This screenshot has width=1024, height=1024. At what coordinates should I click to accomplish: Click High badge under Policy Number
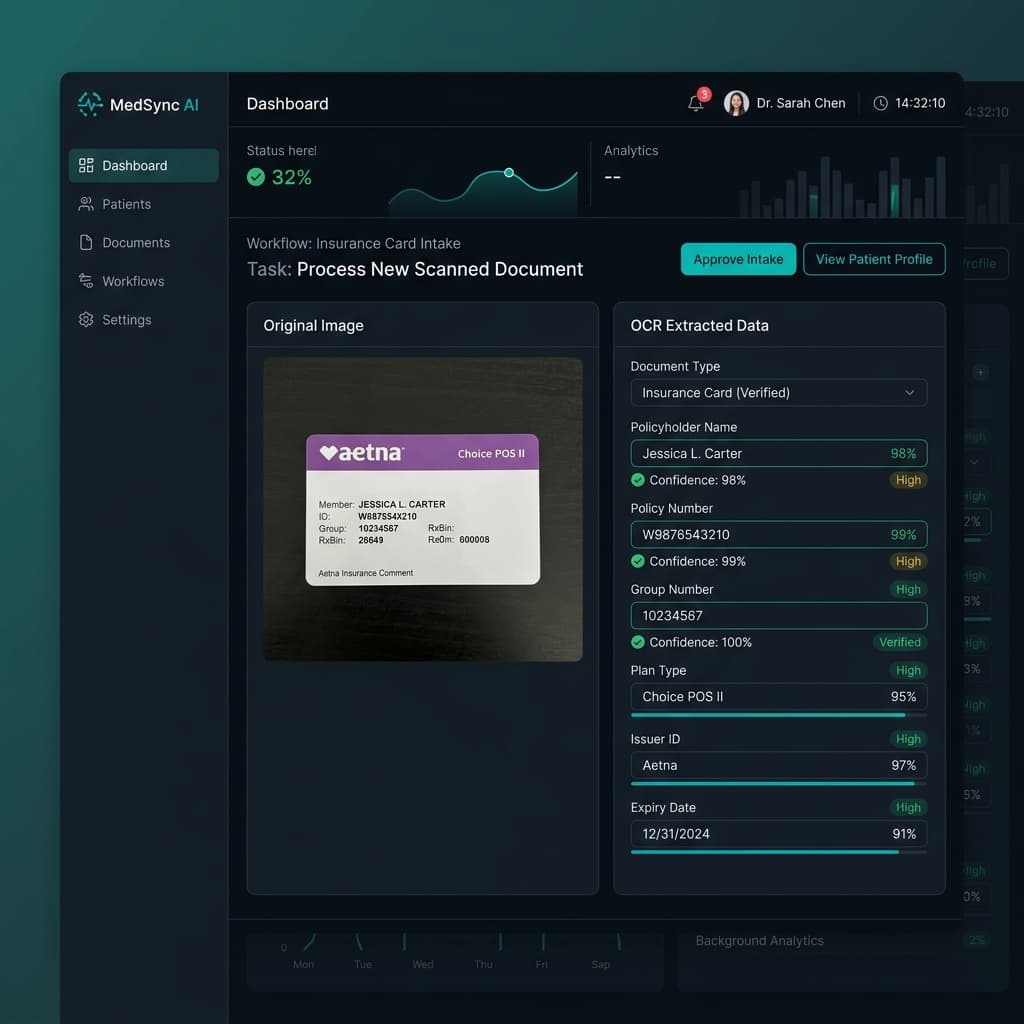coord(908,561)
